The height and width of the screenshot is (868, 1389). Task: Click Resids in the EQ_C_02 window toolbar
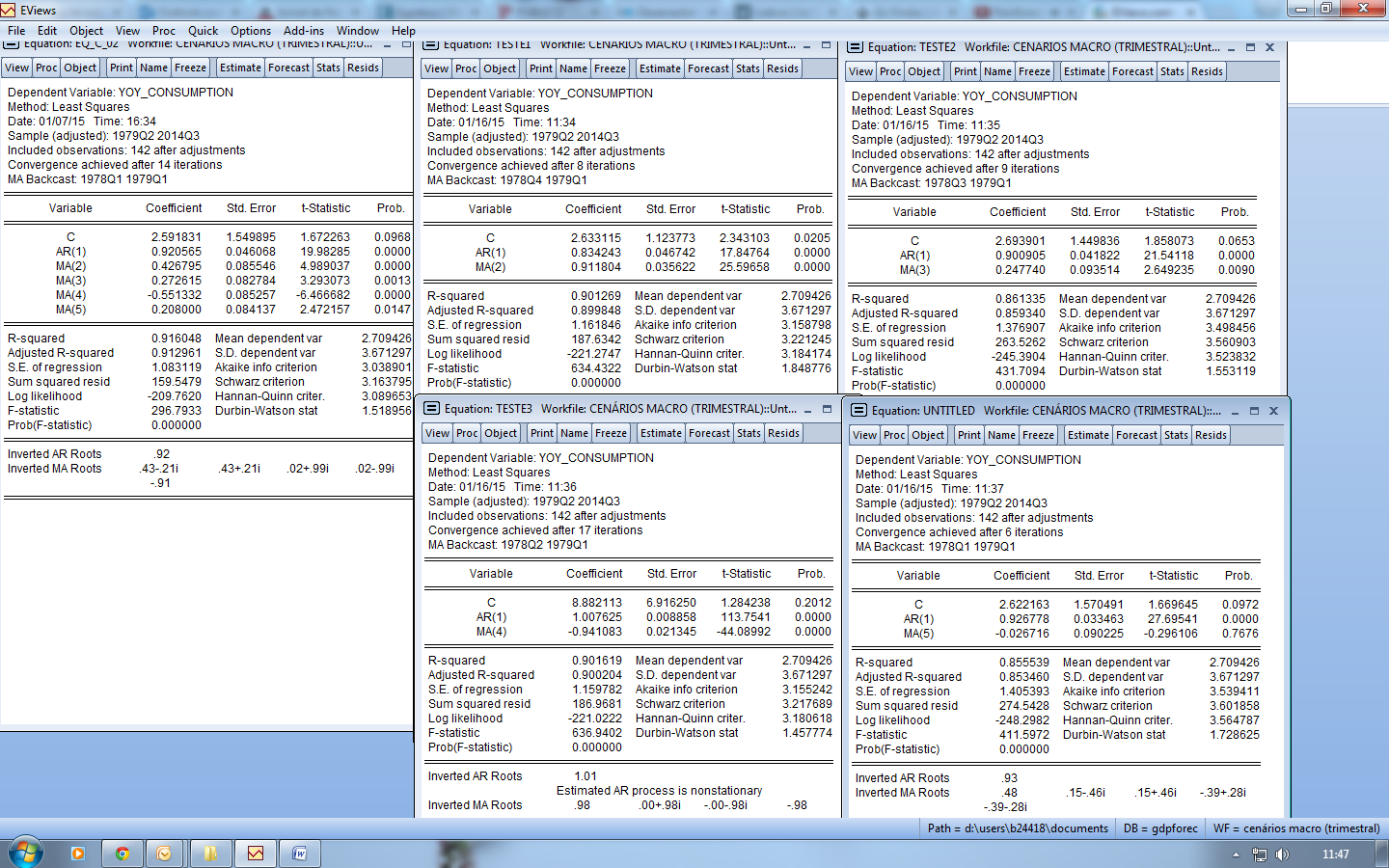click(x=363, y=68)
